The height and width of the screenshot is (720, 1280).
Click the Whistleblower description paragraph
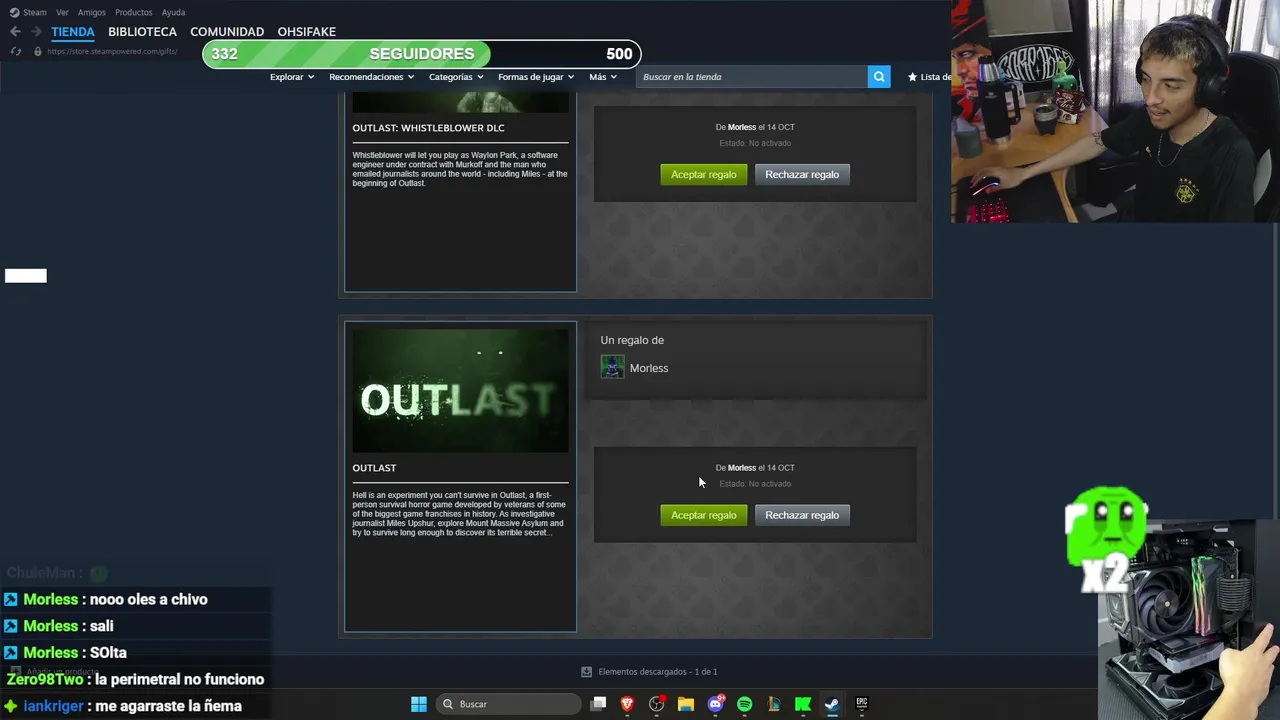pos(459,169)
